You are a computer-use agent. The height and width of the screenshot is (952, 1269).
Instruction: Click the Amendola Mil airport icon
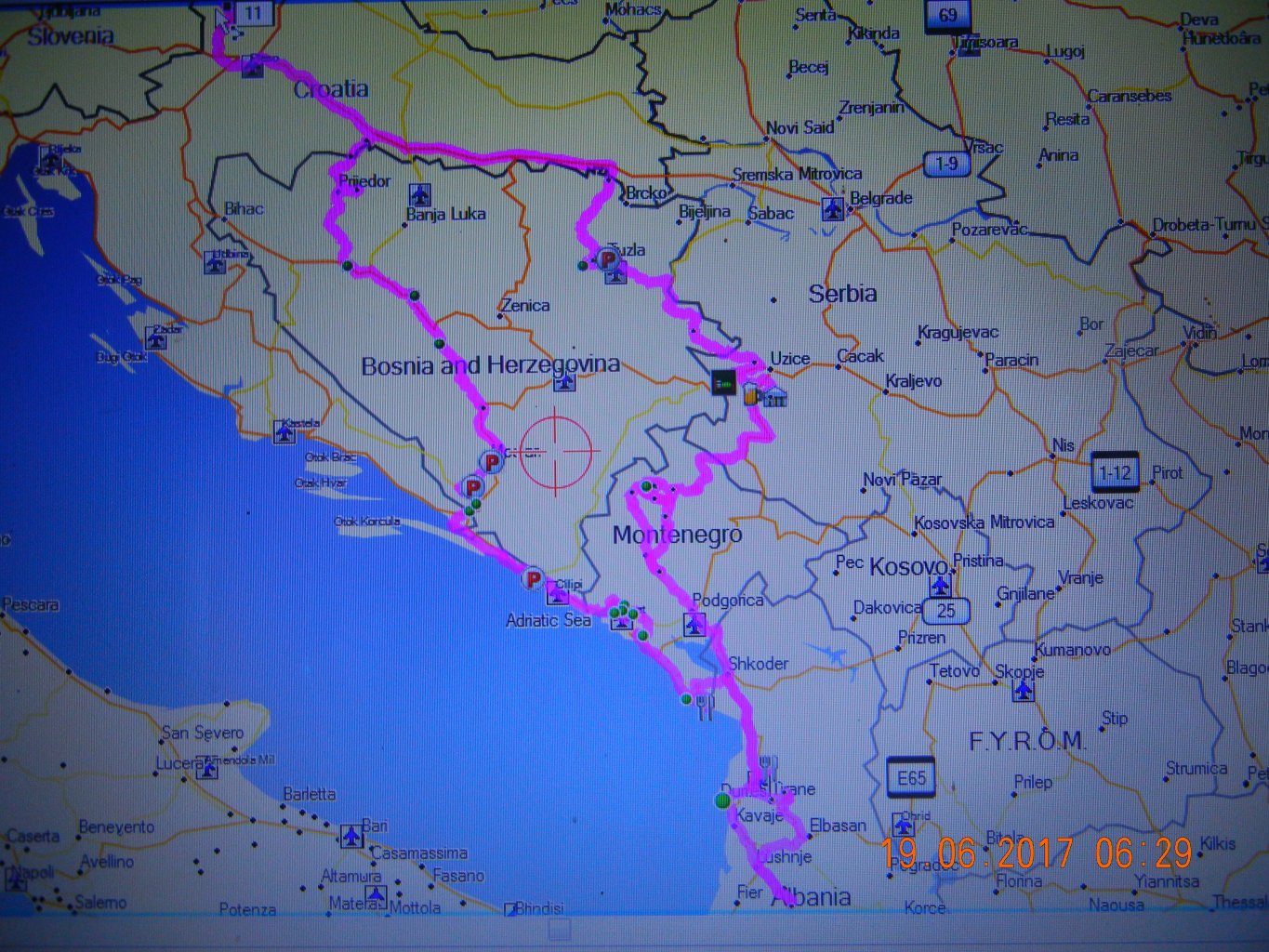[209, 768]
